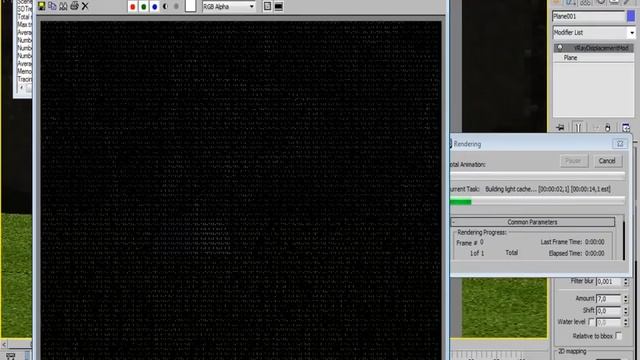This screenshot has height=360, width=640.
Task: Click the Pin Stack icon
Action: (560, 128)
